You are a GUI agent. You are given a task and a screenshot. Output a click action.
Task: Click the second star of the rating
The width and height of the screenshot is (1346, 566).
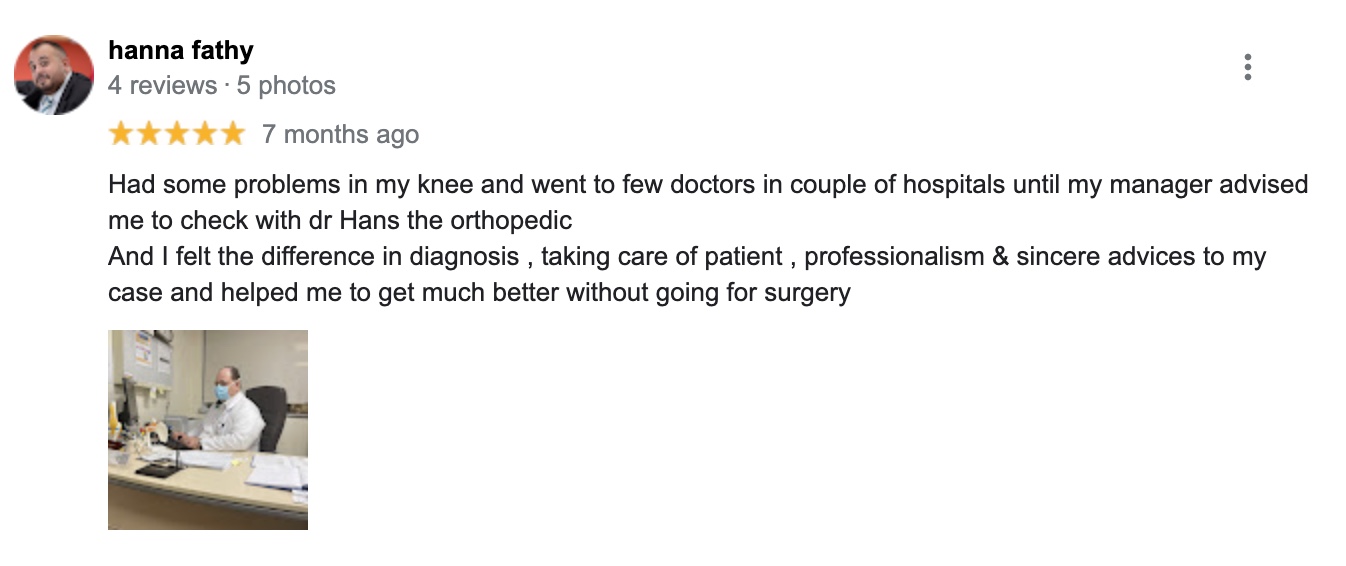pyautogui.click(x=149, y=134)
